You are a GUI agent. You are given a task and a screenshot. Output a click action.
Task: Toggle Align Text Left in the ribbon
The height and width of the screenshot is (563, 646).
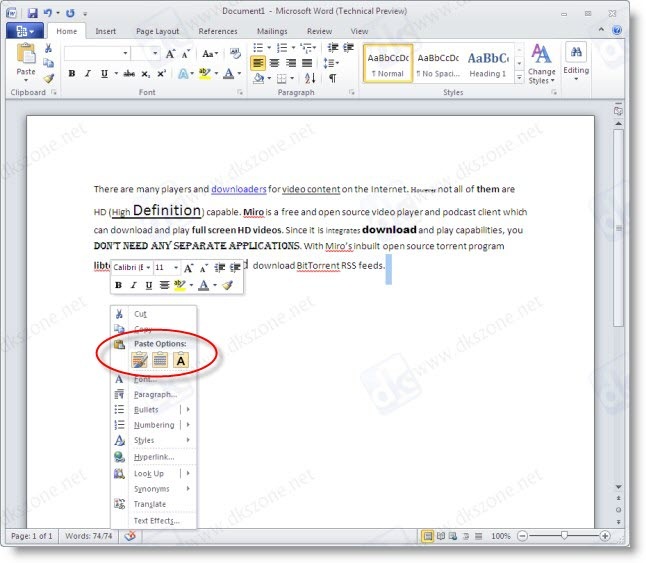[x=257, y=63]
